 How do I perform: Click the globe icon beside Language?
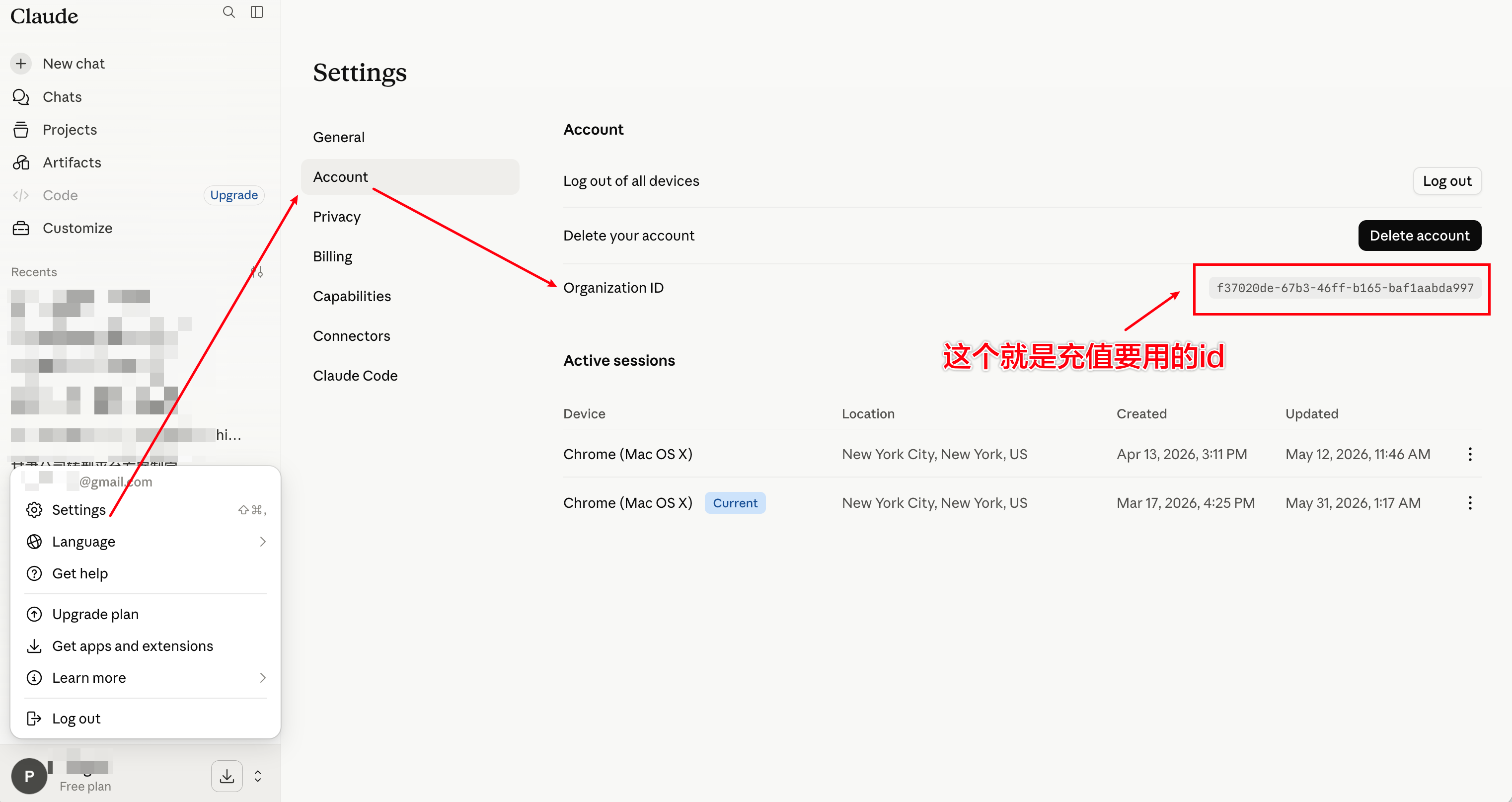tap(35, 541)
